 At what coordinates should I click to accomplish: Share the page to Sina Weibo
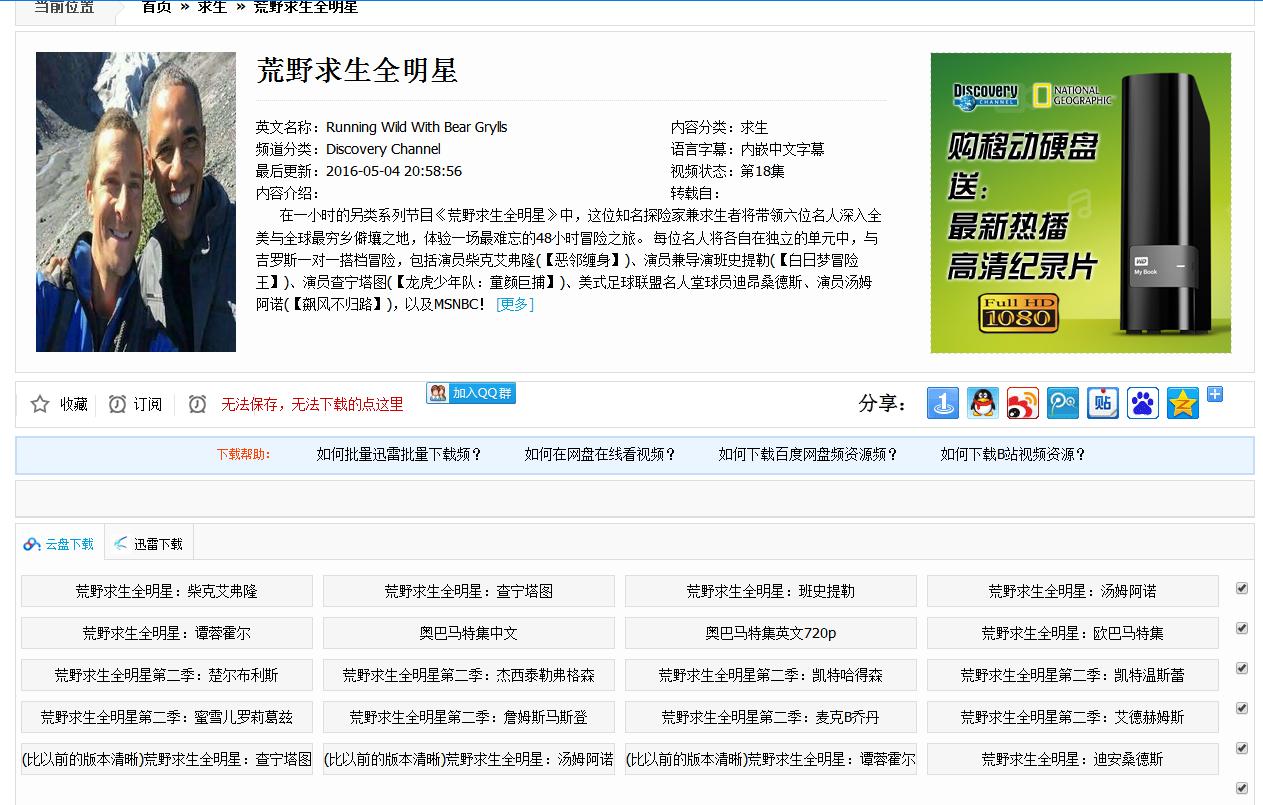coord(1022,402)
